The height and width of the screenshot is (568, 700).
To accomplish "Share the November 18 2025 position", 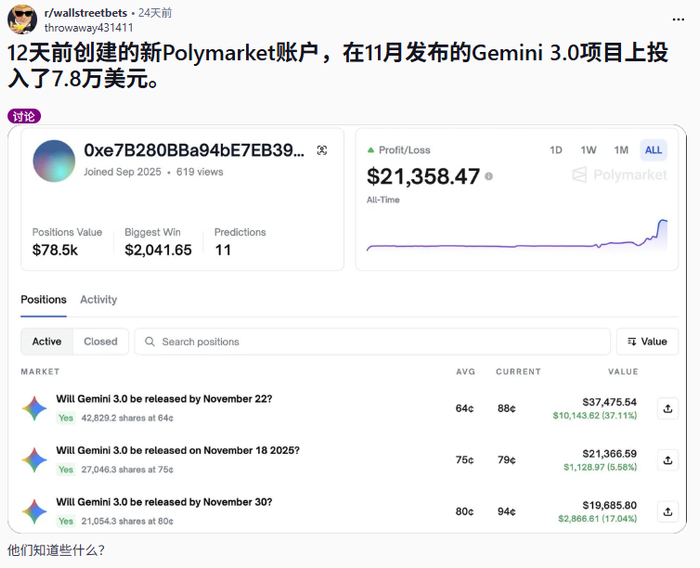I will (668, 460).
